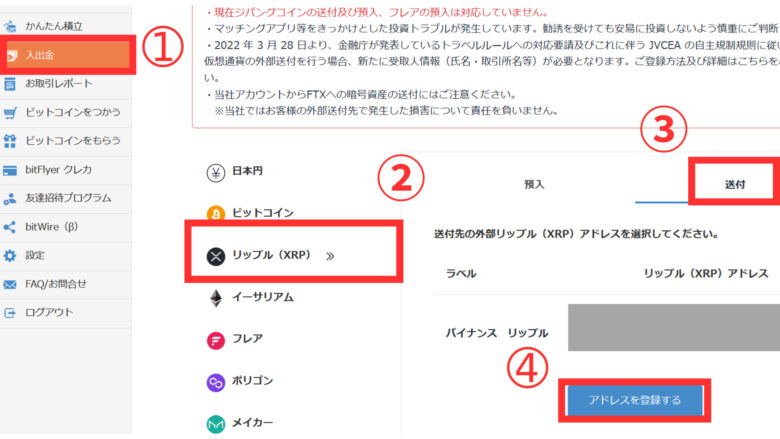Switch to the 預入 tab

click(534, 184)
